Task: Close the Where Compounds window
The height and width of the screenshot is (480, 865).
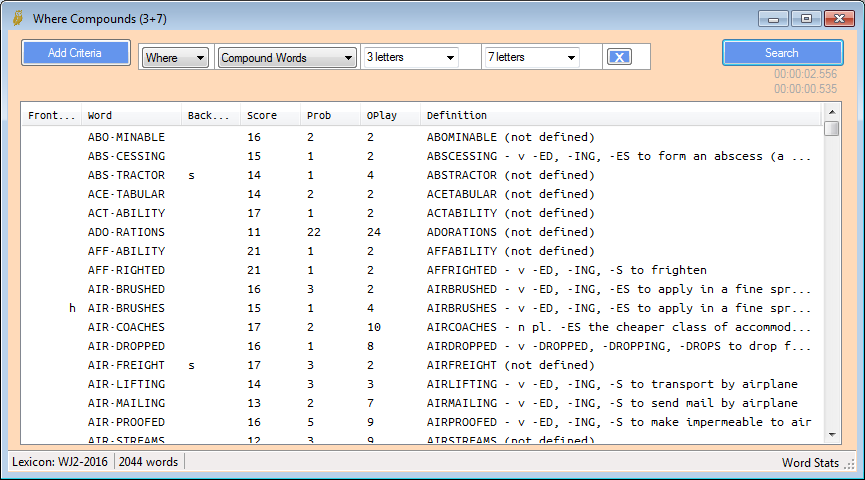Action: point(839,19)
